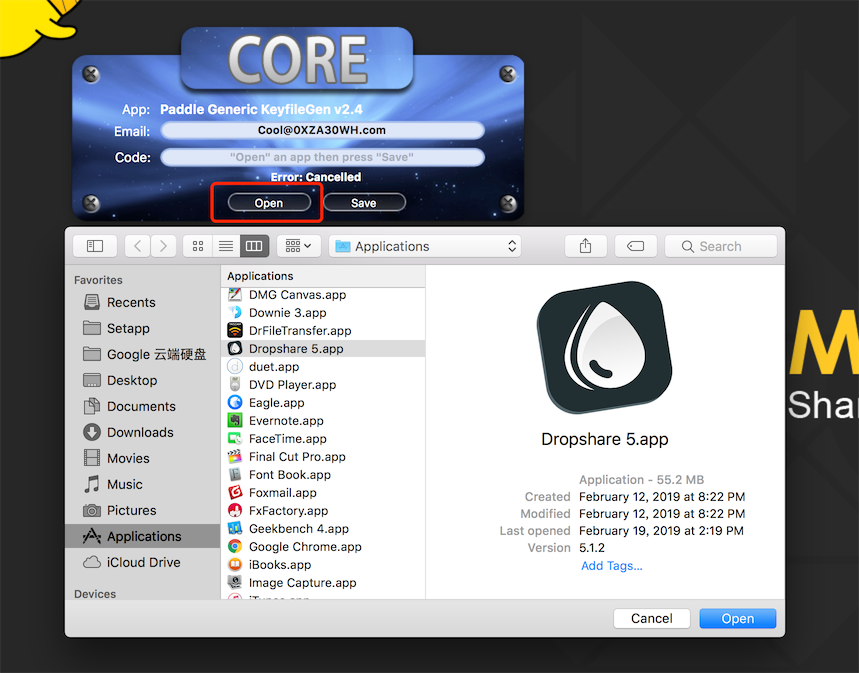Open Documents in the sidebar

tap(142, 406)
